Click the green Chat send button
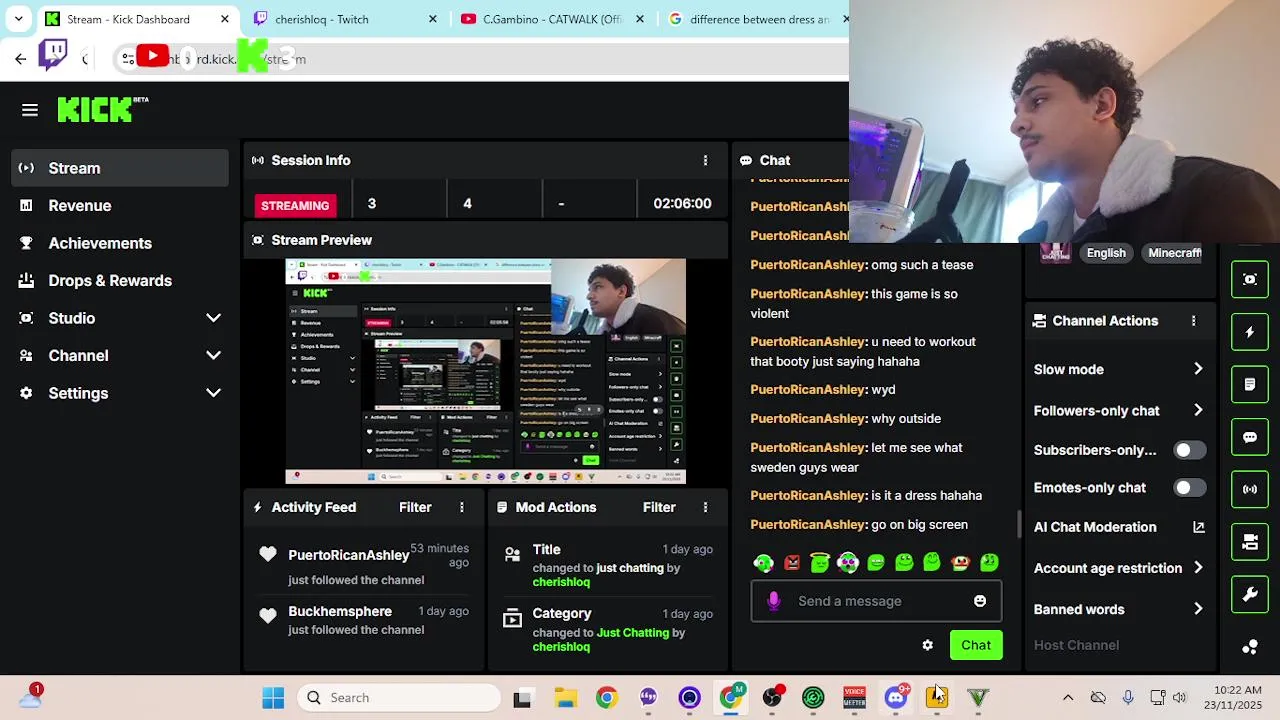The height and width of the screenshot is (720, 1280). 976,645
